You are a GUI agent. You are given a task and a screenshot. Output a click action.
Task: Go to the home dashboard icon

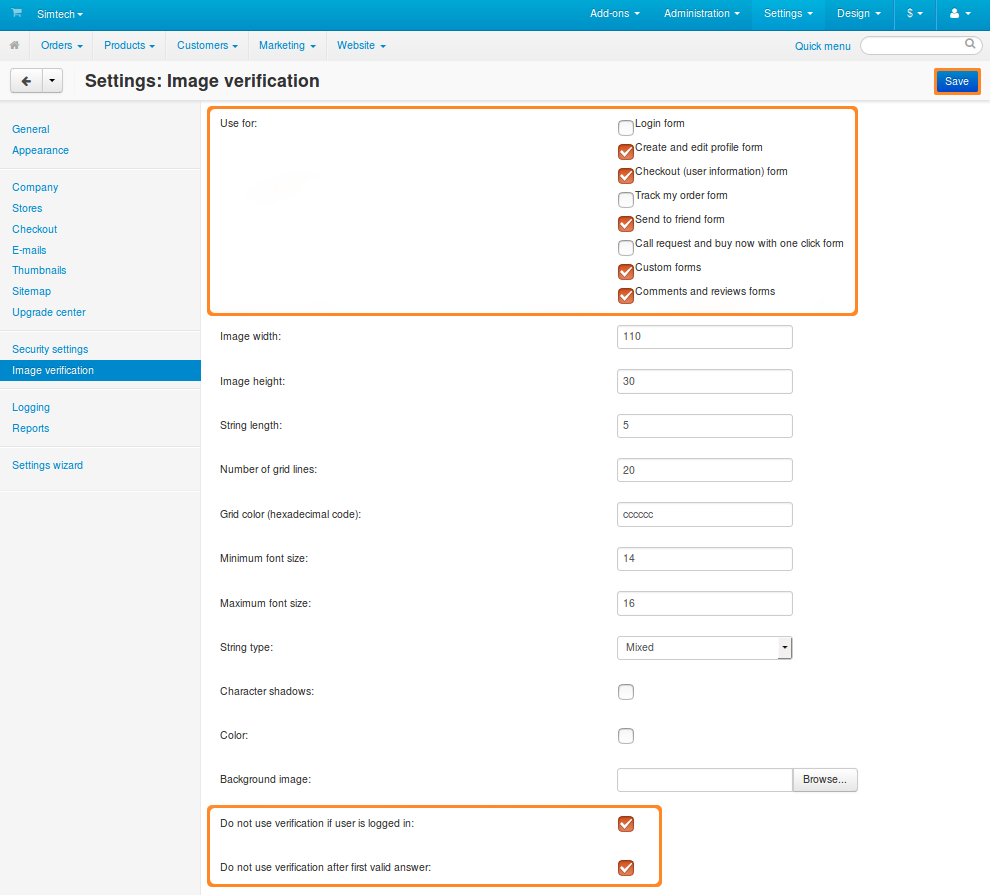click(x=15, y=45)
